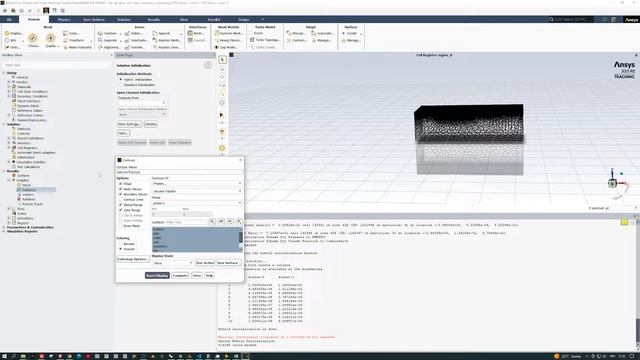The height and width of the screenshot is (360, 640).
Task: Click the Combine zones icon
Action: click(x=100, y=33)
